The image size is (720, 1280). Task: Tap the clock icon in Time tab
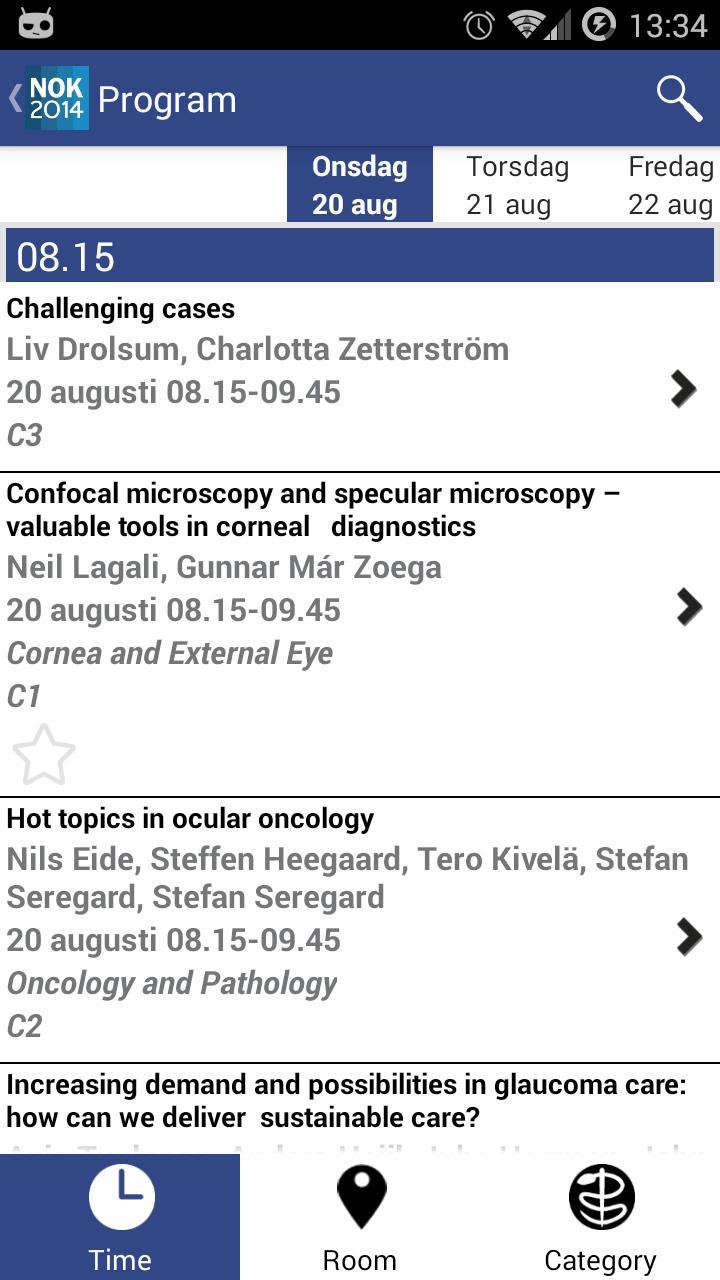point(121,1197)
